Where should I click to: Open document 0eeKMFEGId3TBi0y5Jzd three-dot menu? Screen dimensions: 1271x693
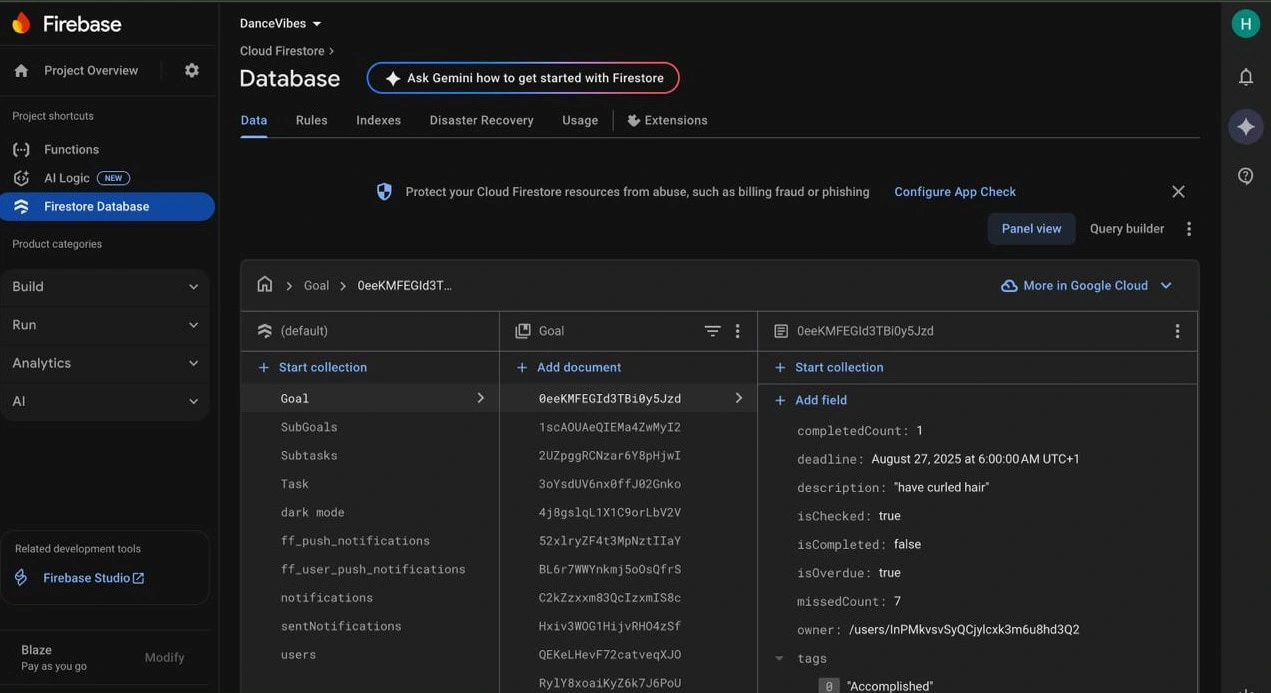(1177, 331)
